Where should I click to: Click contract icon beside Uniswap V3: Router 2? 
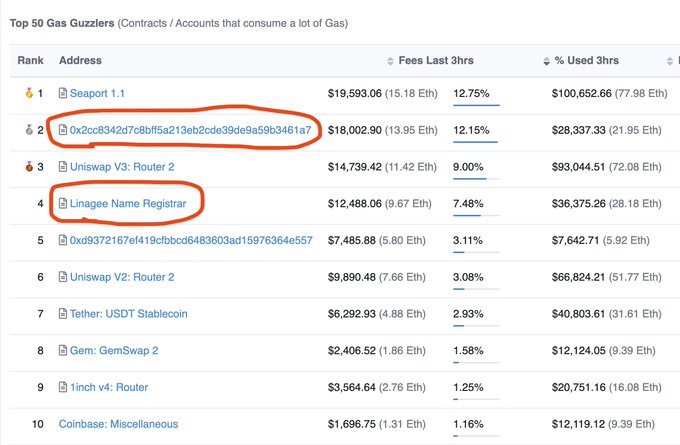[x=63, y=167]
